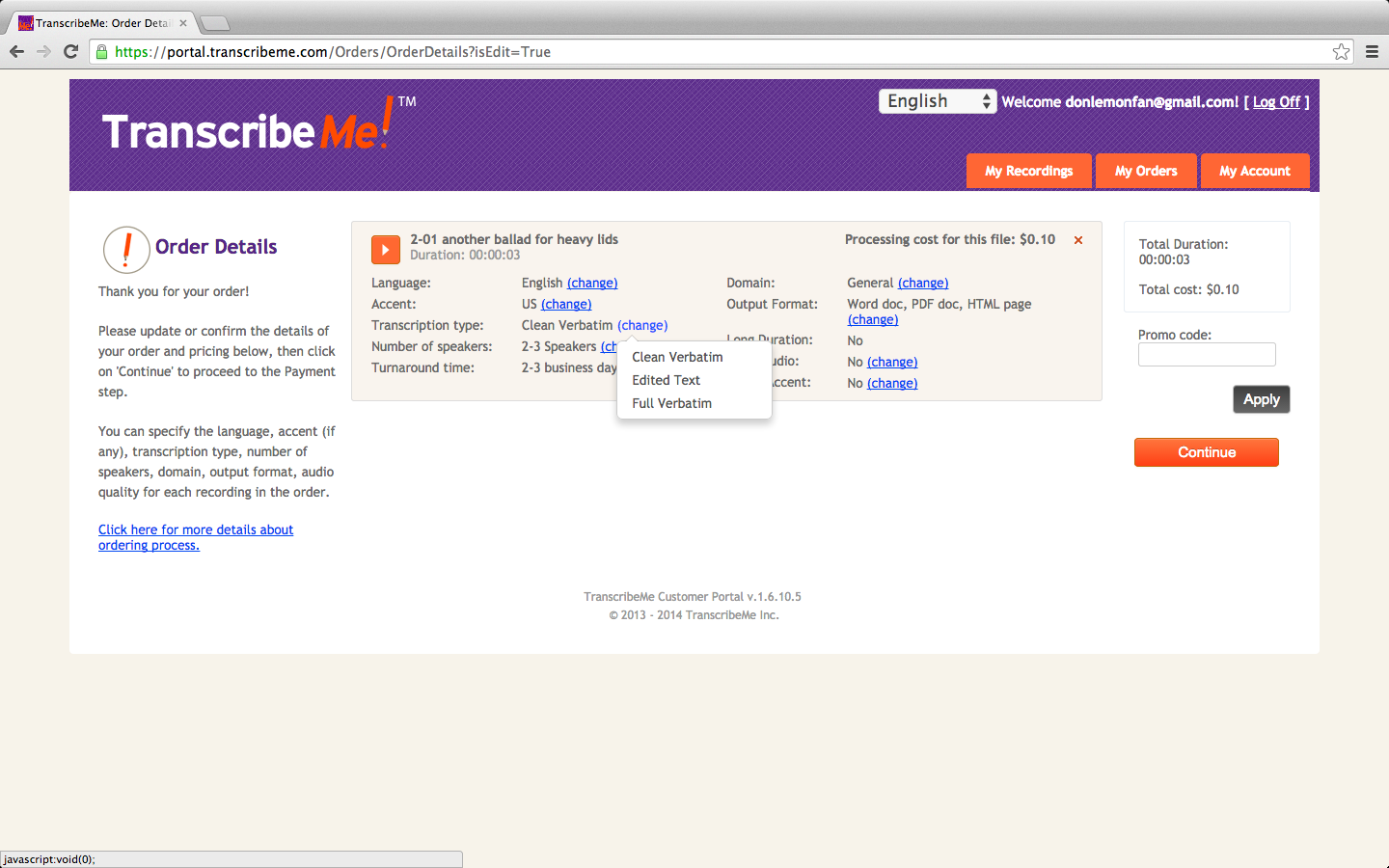Open the ordering process details link

point(196,537)
